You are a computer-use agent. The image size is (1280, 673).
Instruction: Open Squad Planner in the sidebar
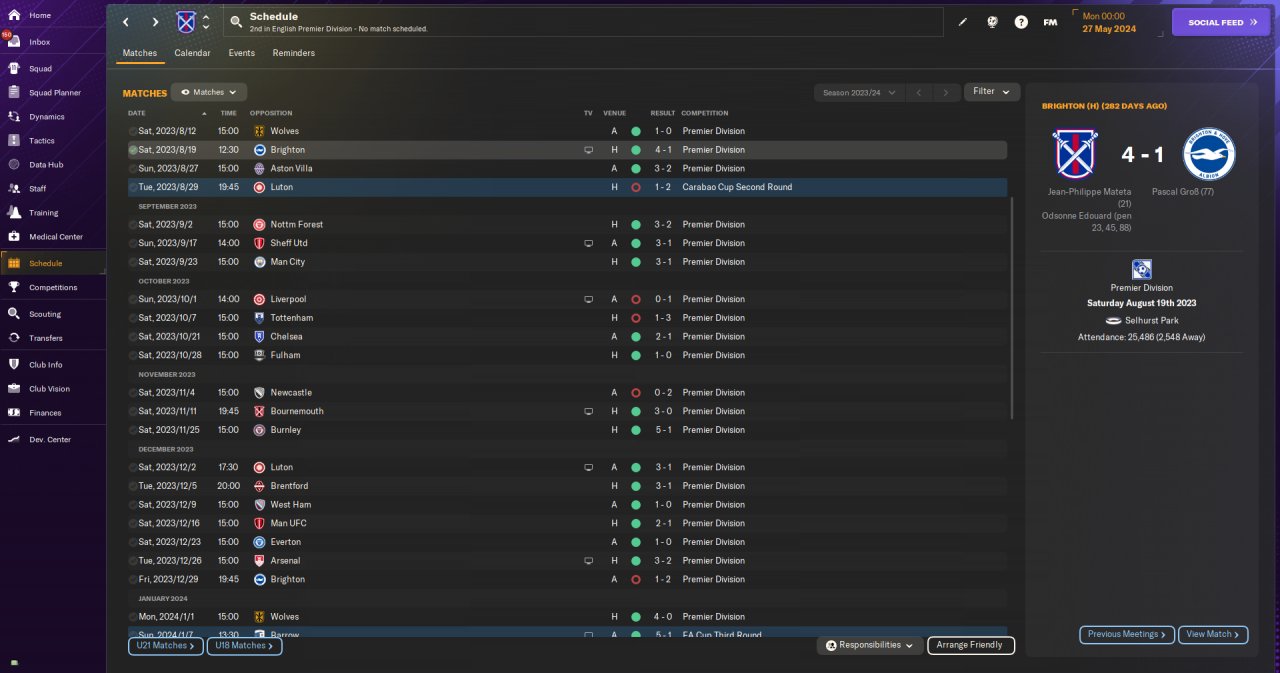pos(55,93)
